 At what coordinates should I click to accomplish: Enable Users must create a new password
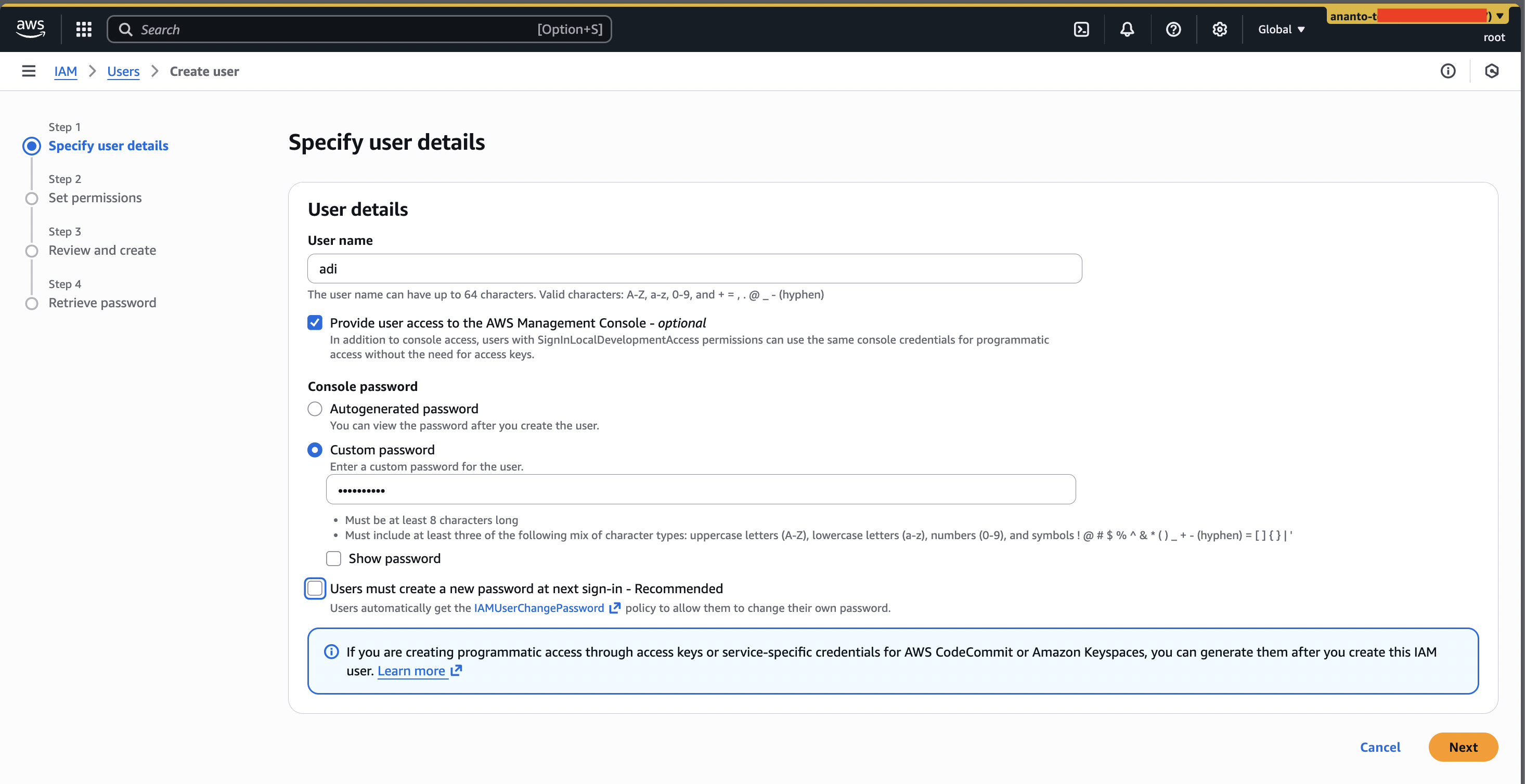point(315,588)
